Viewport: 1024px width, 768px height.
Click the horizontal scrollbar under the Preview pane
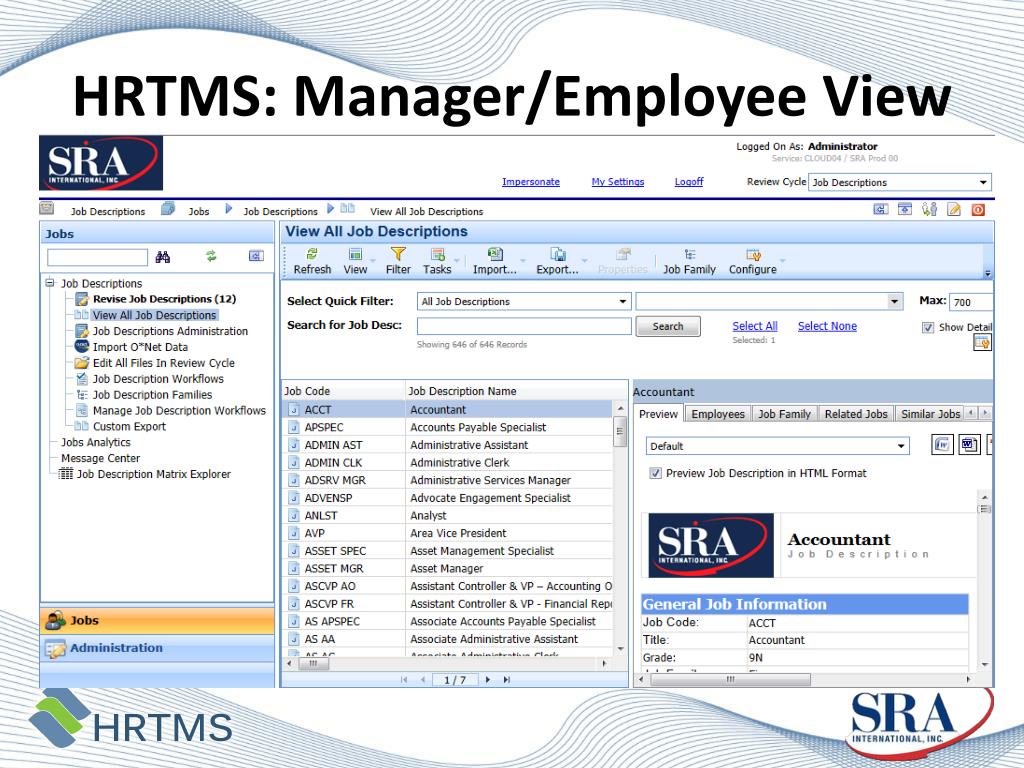point(730,680)
